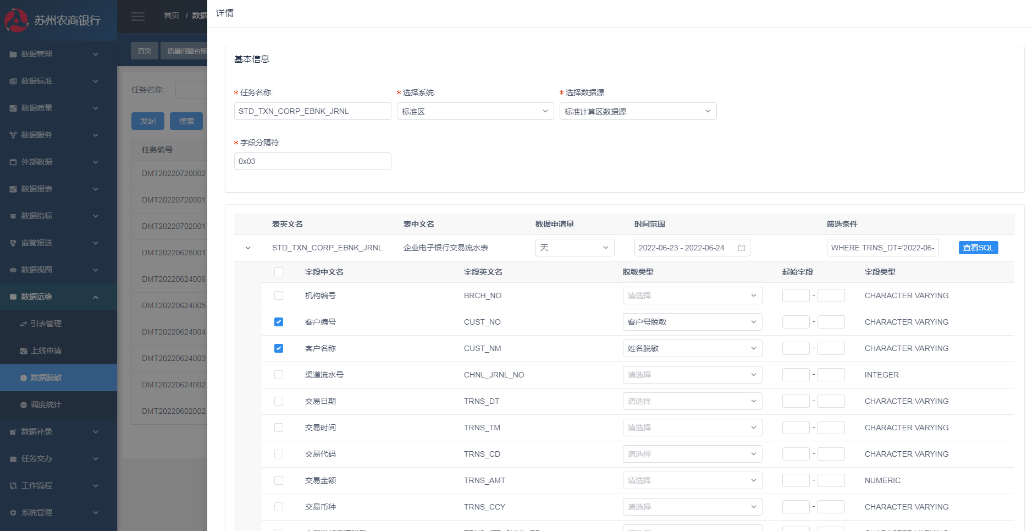The image size is (1033, 531).
Task: Click the INTEGER type of CHNL_JRNL_NO
Action: (881, 375)
